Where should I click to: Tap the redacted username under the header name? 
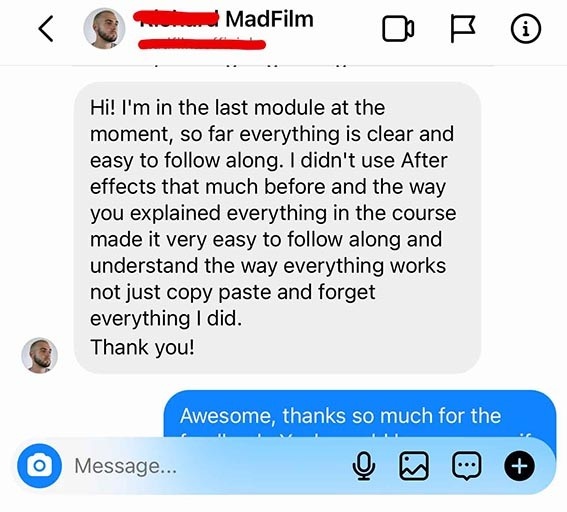pos(202,43)
